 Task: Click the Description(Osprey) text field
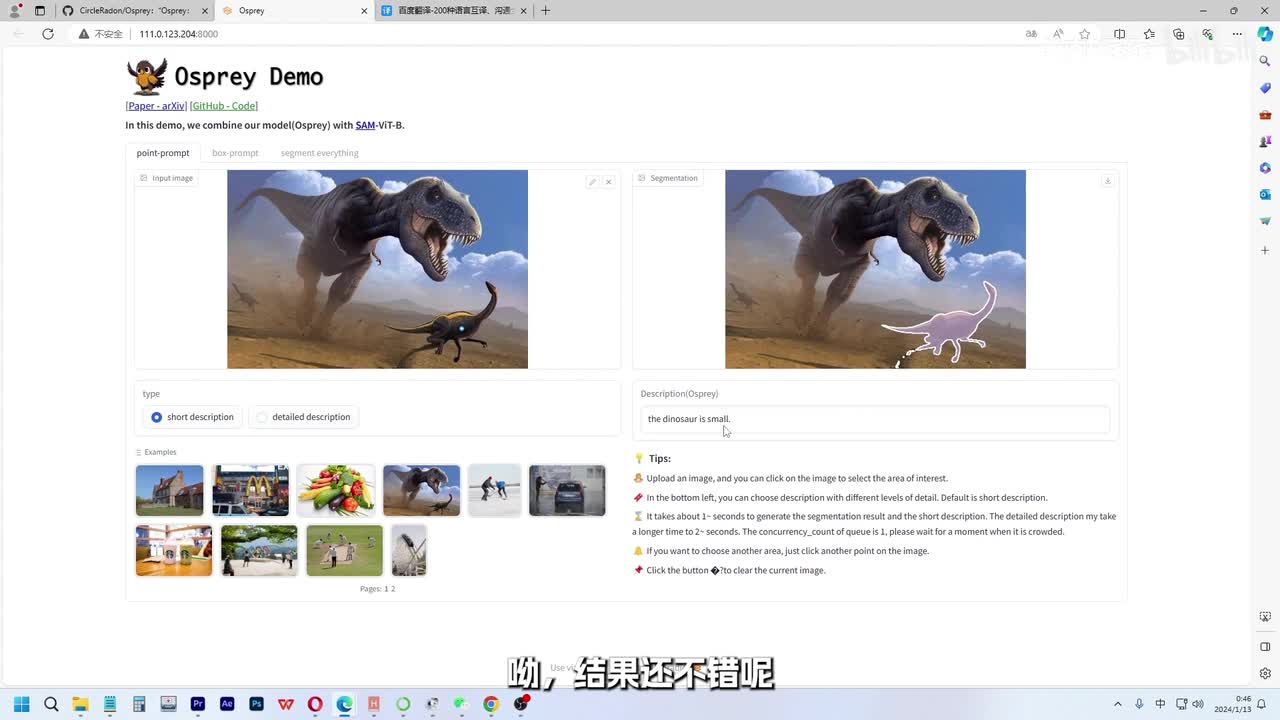875,419
